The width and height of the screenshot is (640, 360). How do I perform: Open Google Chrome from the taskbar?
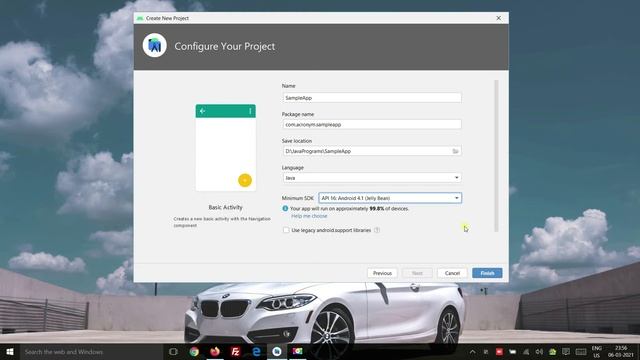click(x=194, y=351)
